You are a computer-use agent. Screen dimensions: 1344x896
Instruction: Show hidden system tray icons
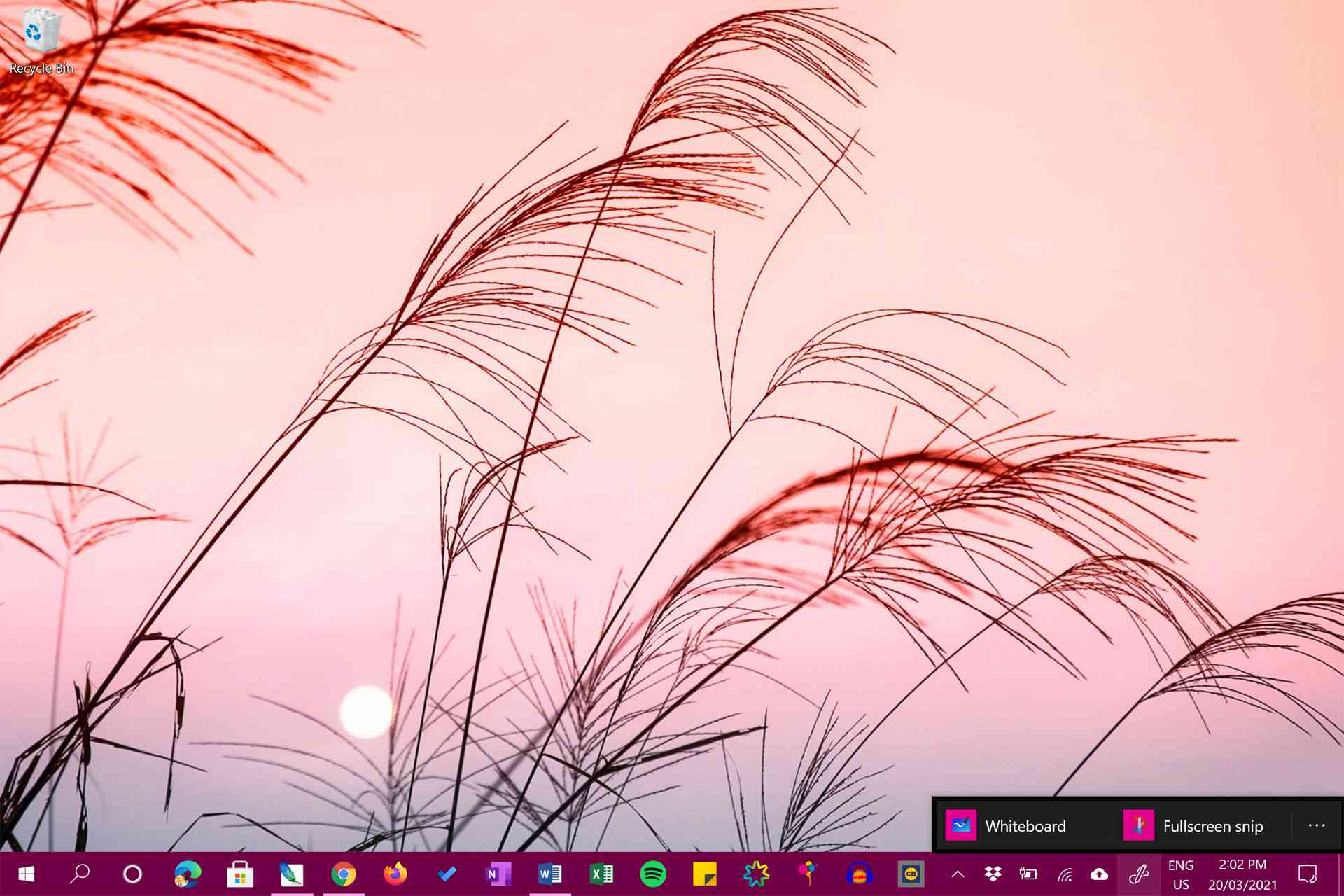[x=958, y=874]
